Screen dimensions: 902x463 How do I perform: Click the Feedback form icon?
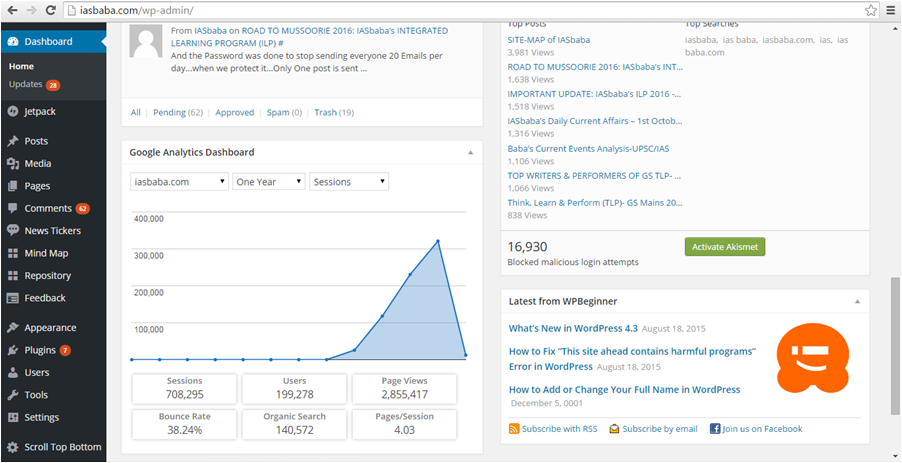click(13, 298)
